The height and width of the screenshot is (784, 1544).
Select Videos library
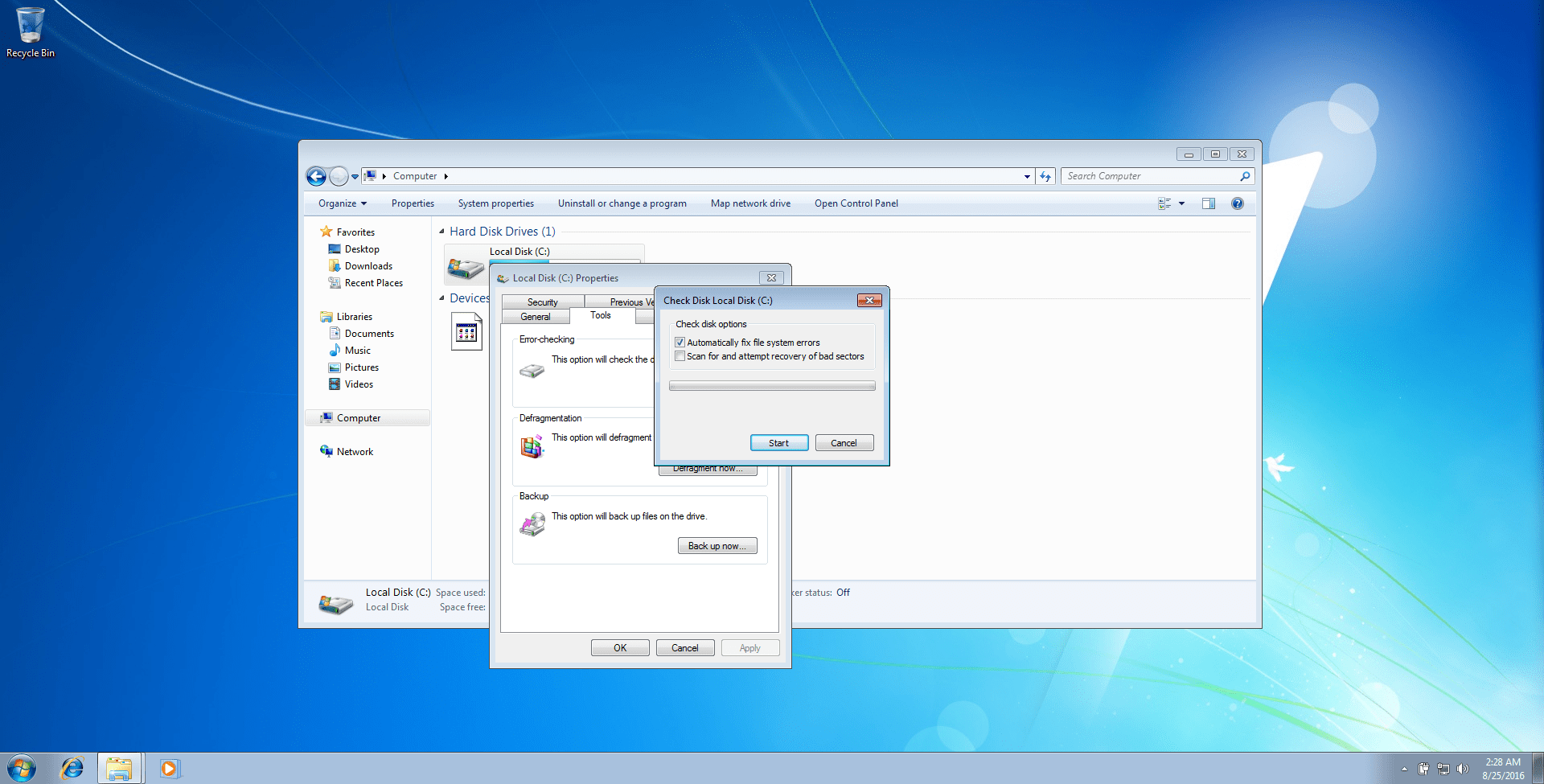(x=359, y=384)
